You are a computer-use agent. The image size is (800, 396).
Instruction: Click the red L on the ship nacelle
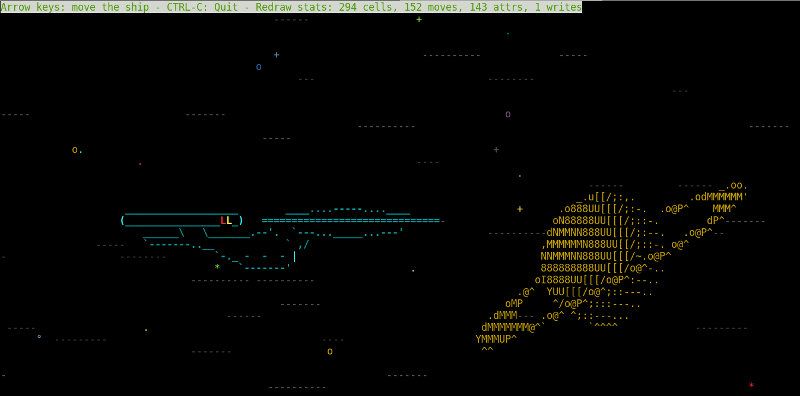click(223, 220)
